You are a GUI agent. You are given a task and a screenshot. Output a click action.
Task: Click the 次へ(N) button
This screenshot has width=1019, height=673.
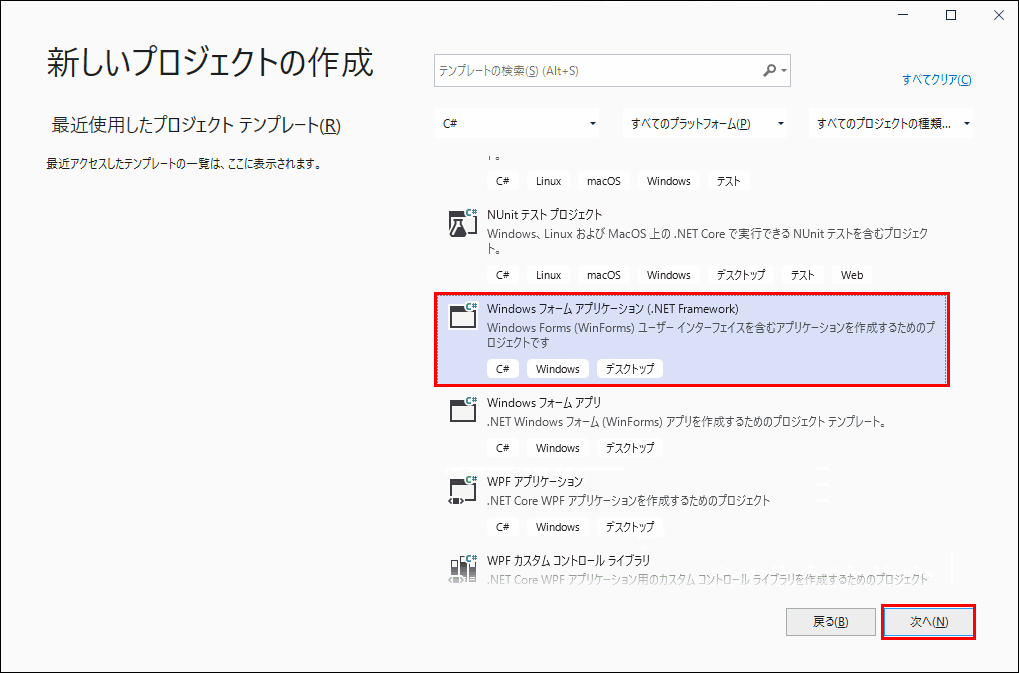tap(929, 622)
